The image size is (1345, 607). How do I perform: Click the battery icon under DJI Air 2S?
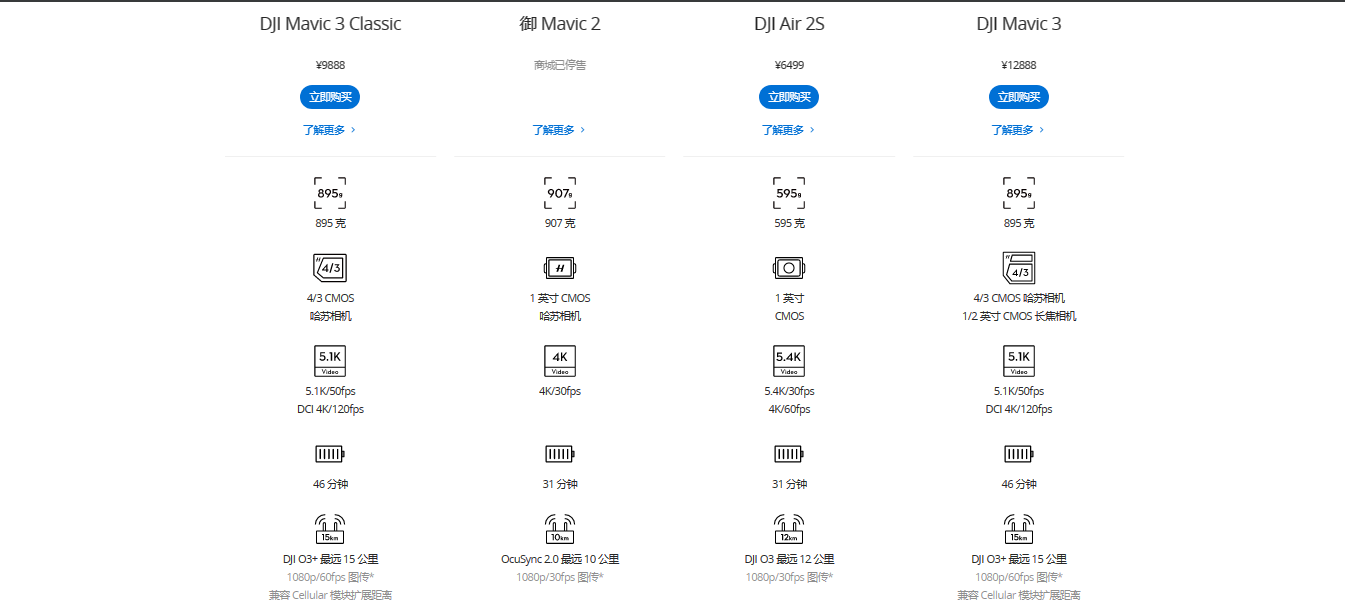click(x=789, y=454)
